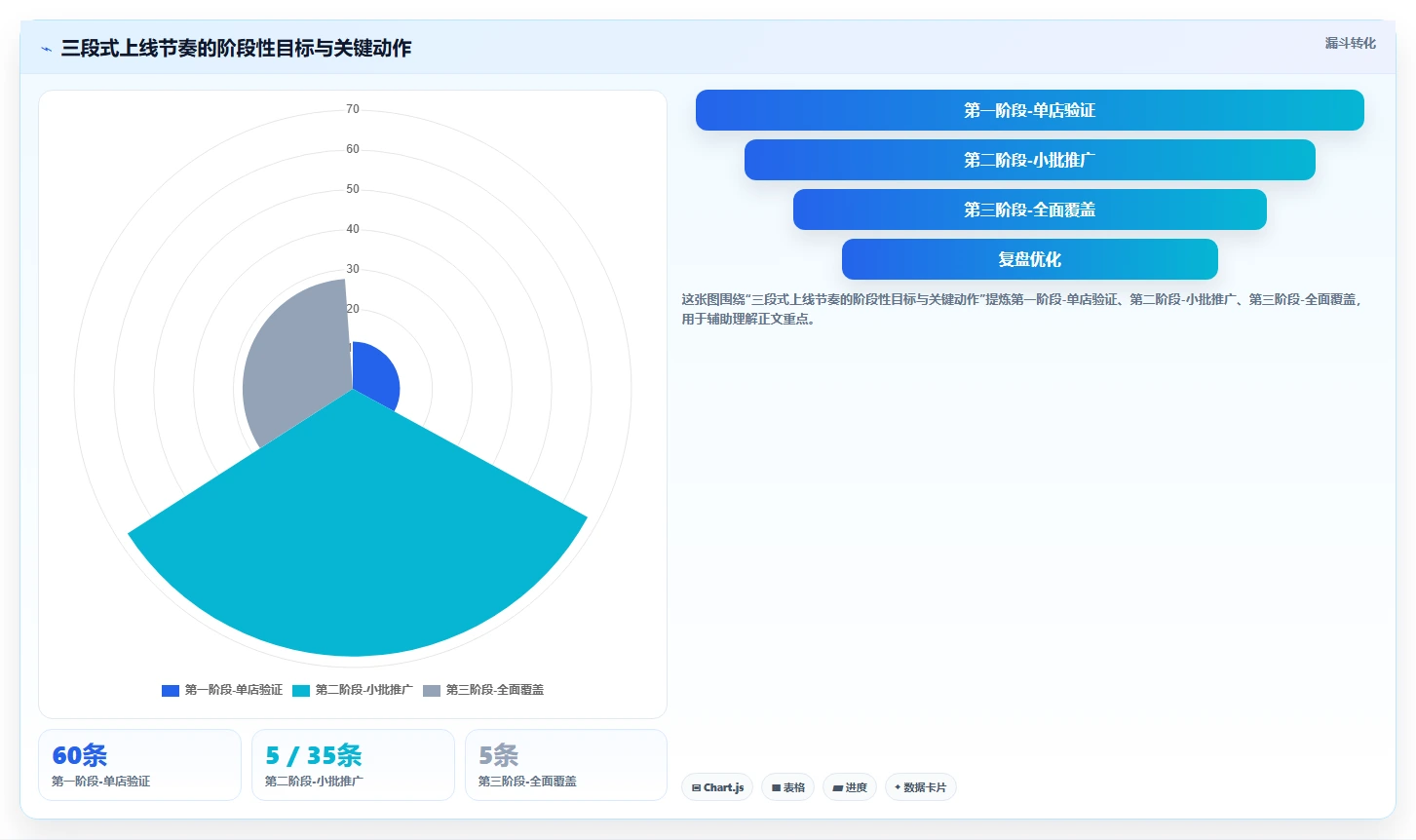Toggle 第二阶段-小批推广 legend cyan swatch
Viewport: 1416px width, 840px height.
point(300,690)
